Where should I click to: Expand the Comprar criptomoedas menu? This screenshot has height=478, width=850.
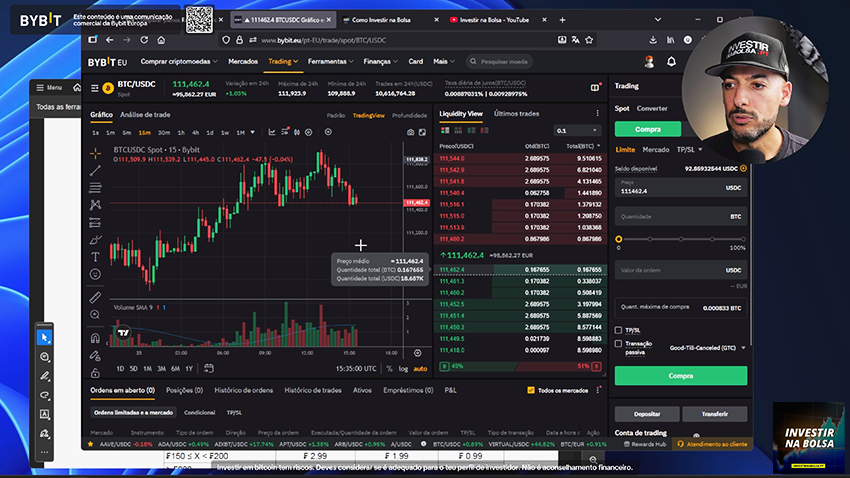pos(179,61)
